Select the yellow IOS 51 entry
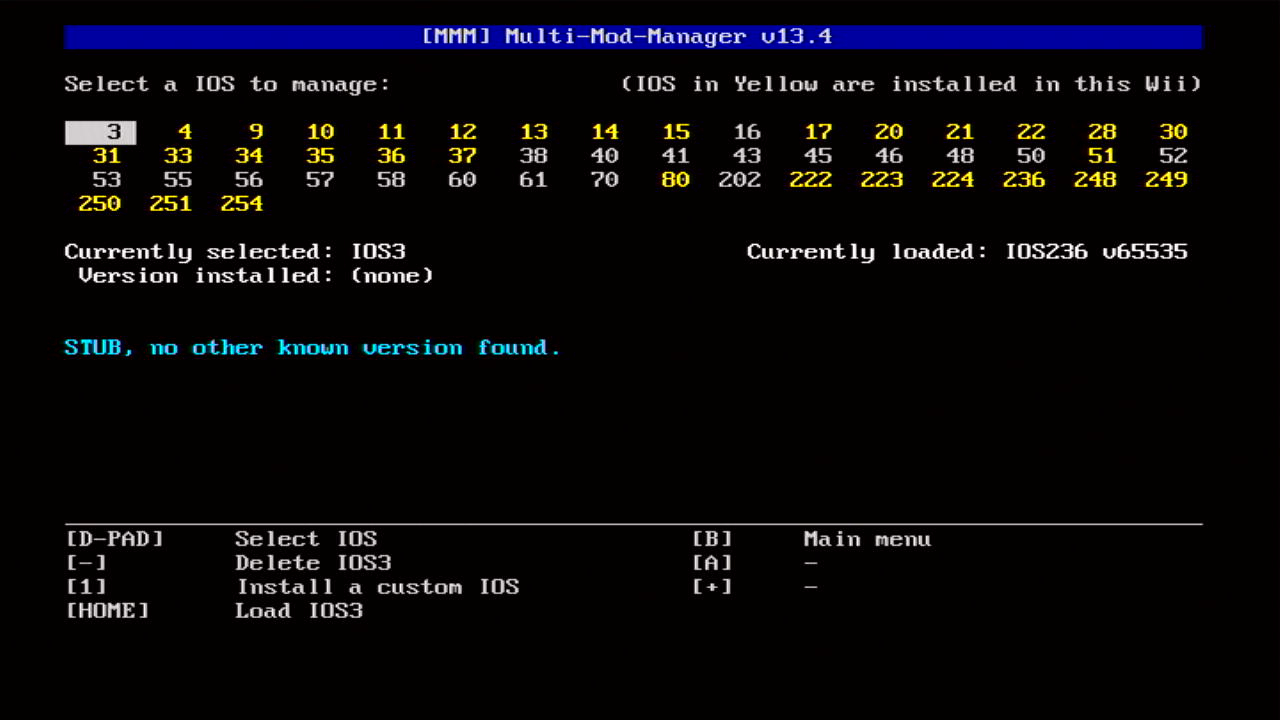Viewport: 1280px width, 720px height. [1102, 156]
